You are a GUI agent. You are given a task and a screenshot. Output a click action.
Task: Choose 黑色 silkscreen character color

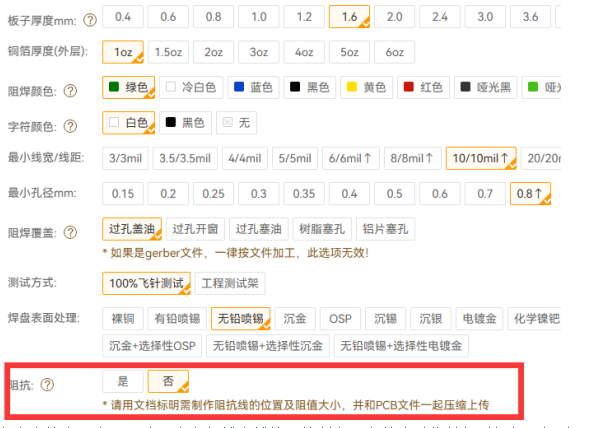[184, 123]
